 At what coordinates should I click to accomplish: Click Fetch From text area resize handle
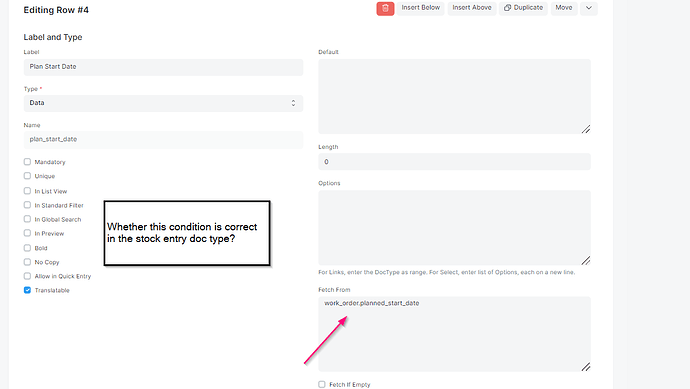pos(586,367)
